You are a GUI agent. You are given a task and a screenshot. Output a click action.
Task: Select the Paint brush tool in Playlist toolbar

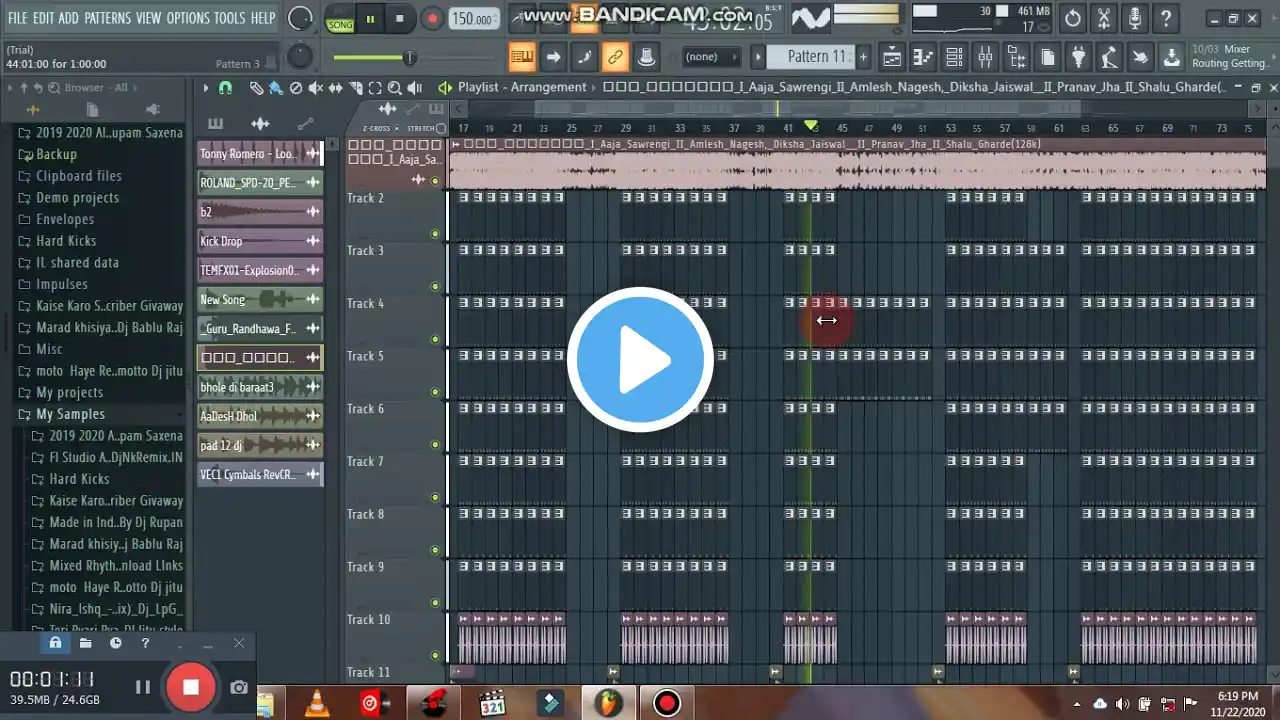[276, 88]
